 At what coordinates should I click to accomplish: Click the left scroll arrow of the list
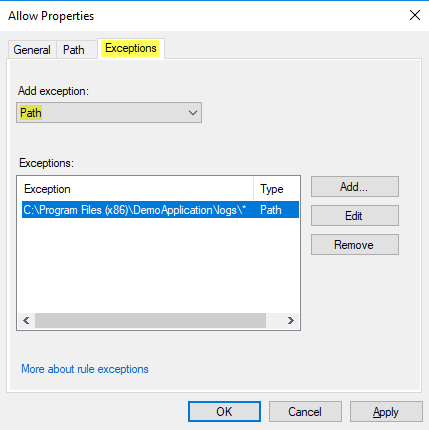[x=26, y=321]
